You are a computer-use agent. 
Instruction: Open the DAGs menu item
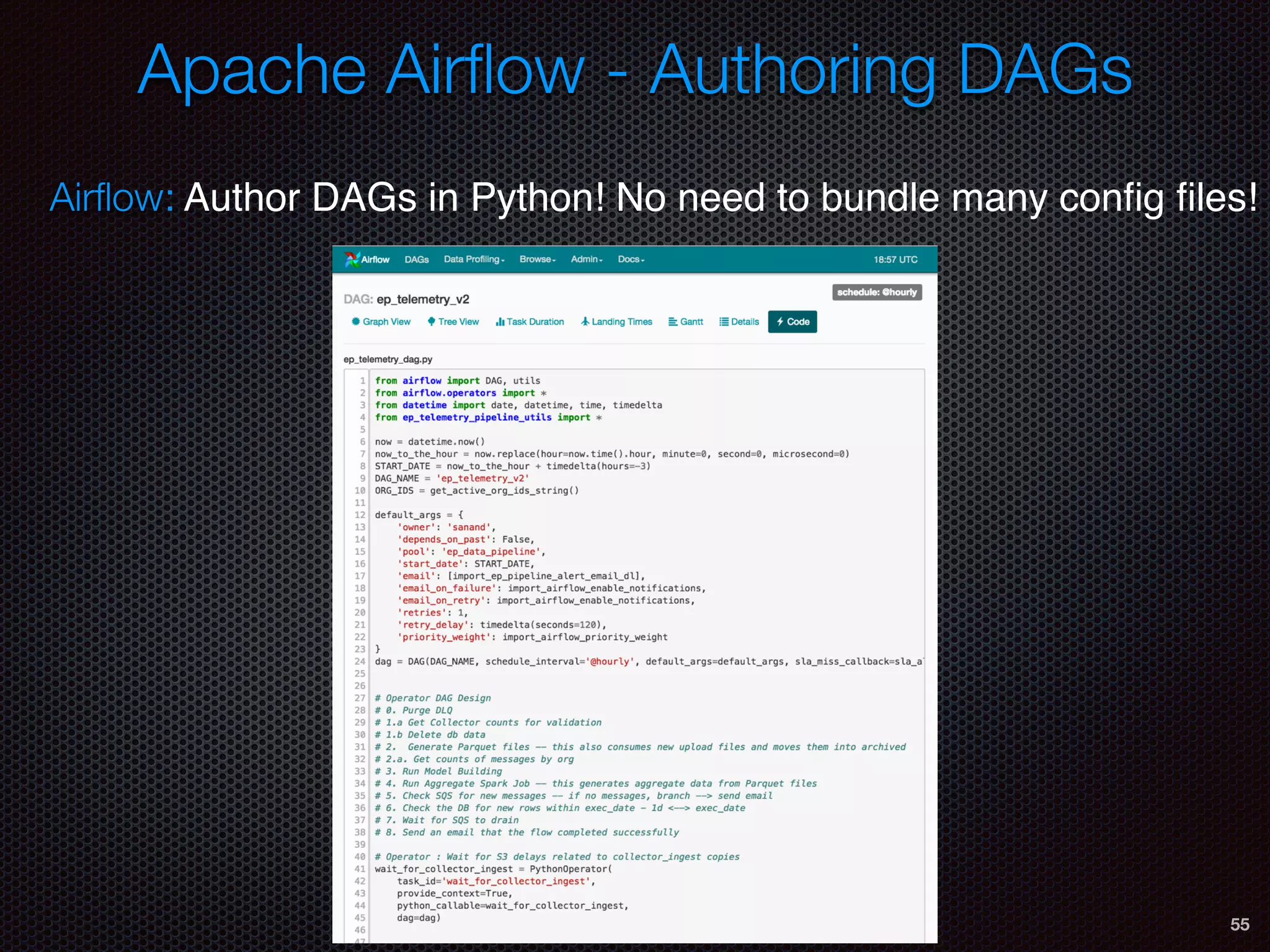417,260
